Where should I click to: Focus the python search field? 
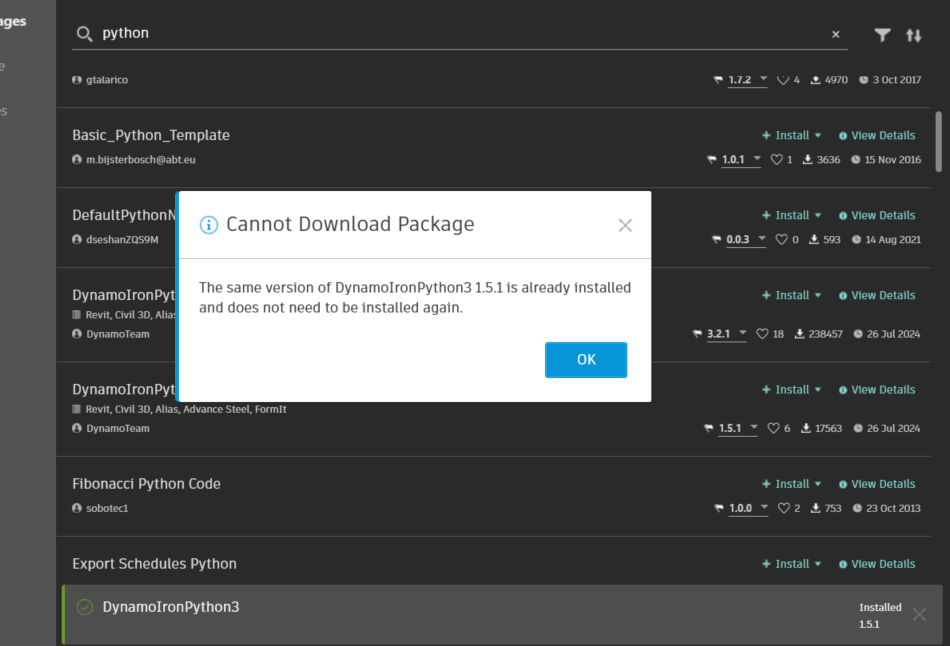pos(460,34)
